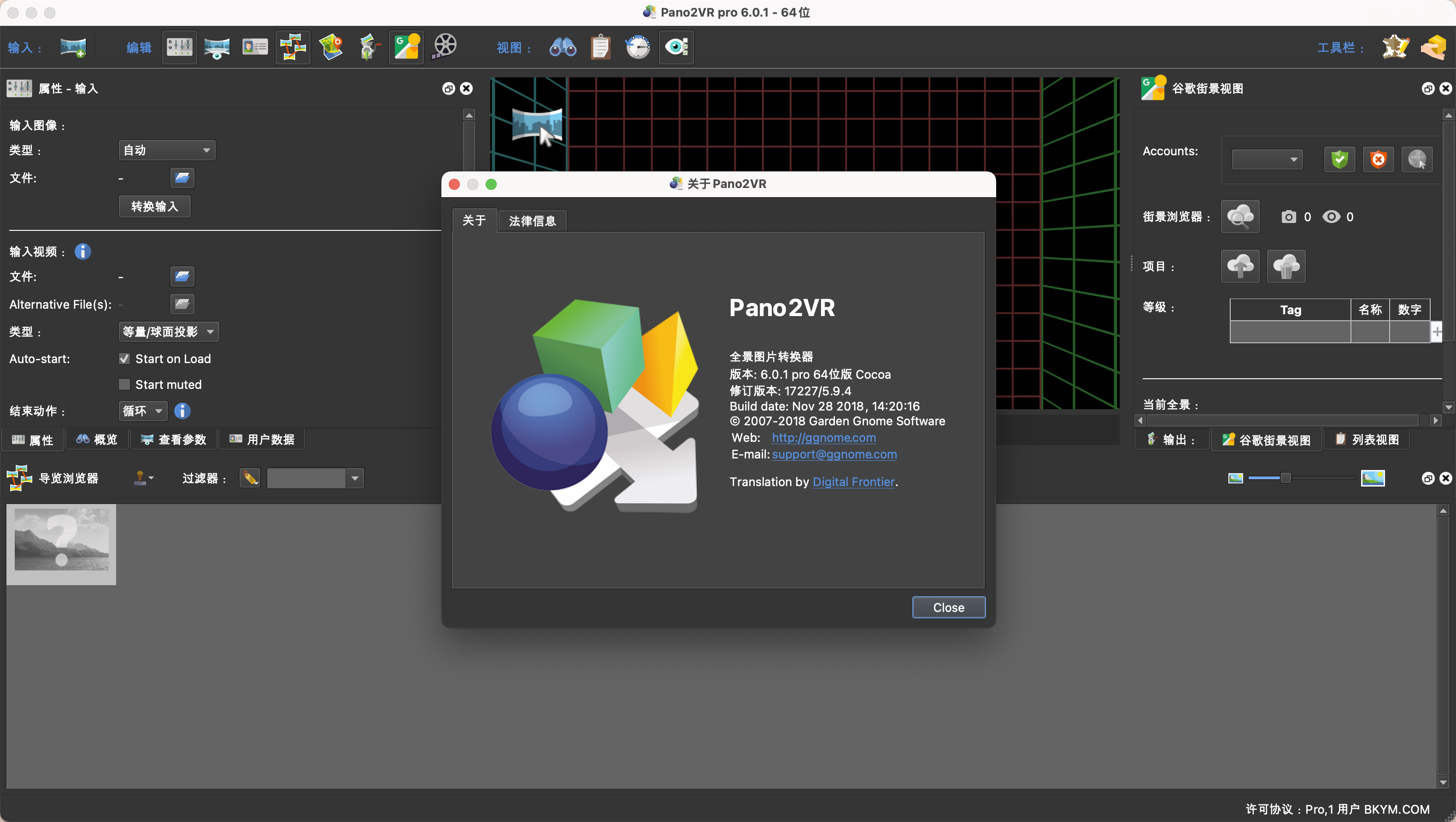Click the 转换输入 button
This screenshot has height=822, width=1456.
pyautogui.click(x=154, y=206)
